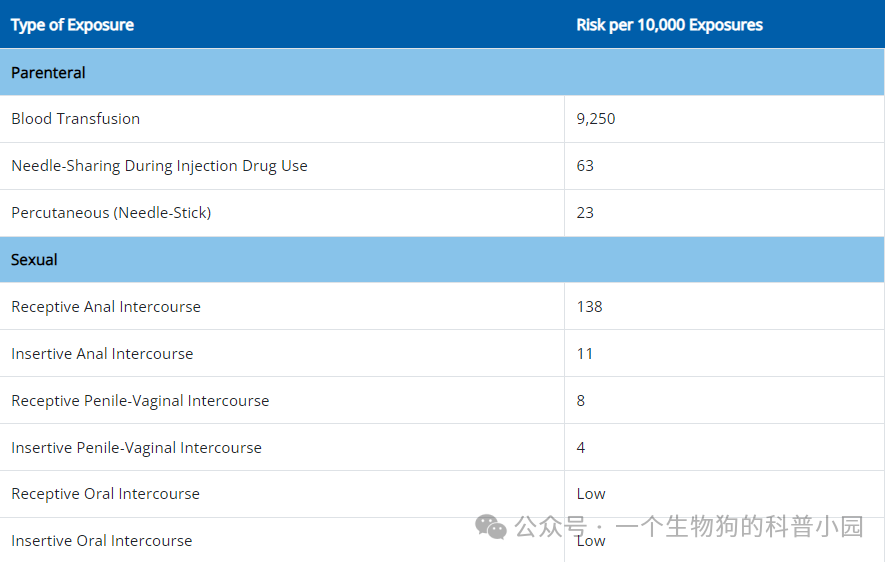This screenshot has width=892, height=562.
Task: Select the "Parenteral" section row
Action: tap(442, 72)
